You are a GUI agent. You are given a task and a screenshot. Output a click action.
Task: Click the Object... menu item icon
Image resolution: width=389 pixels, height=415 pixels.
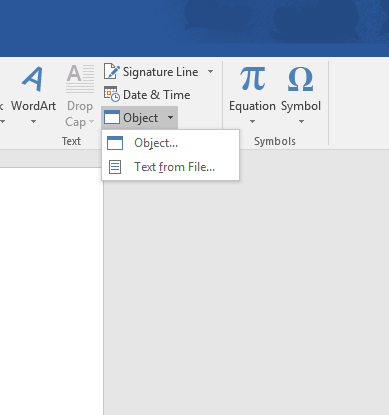coord(115,143)
